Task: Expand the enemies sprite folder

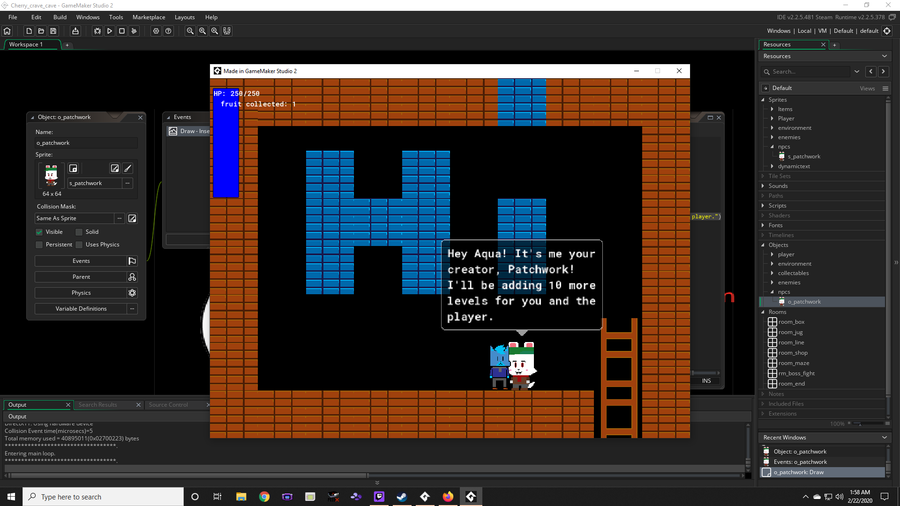Action: pos(773,137)
